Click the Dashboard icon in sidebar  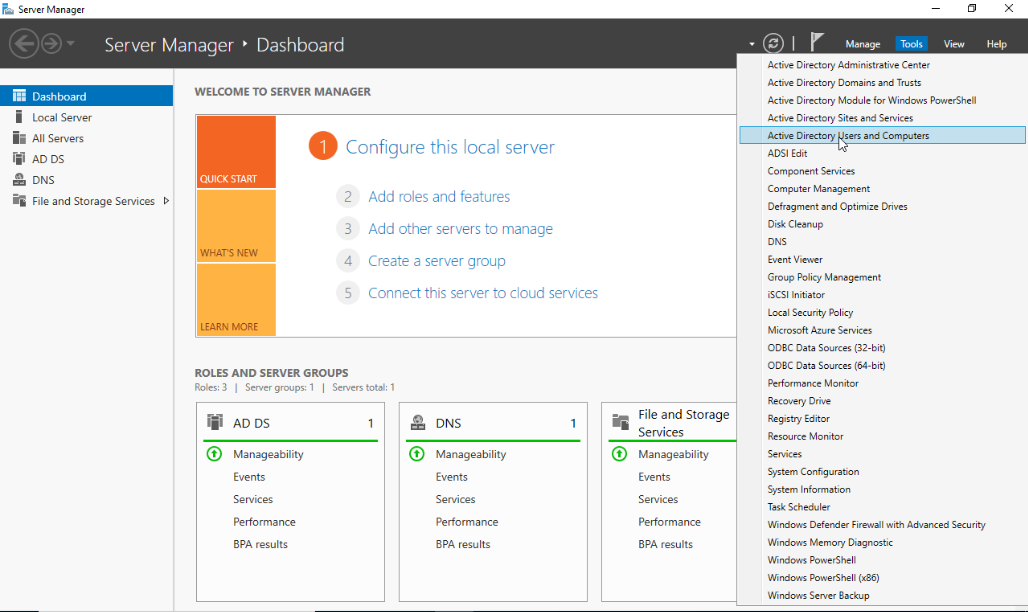click(x=19, y=96)
